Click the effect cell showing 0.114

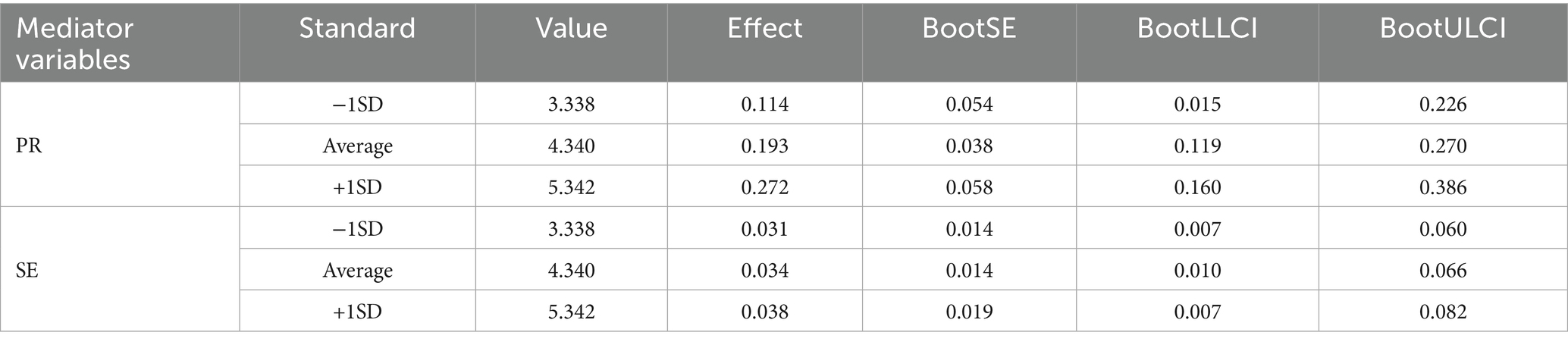764,104
